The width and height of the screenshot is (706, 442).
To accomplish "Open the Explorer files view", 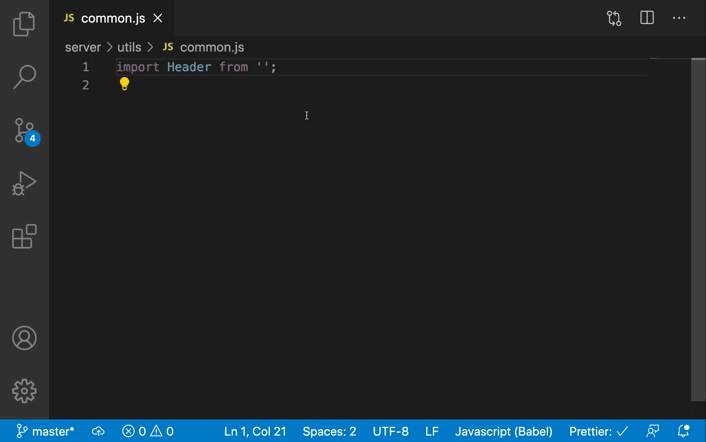I will point(24,23).
